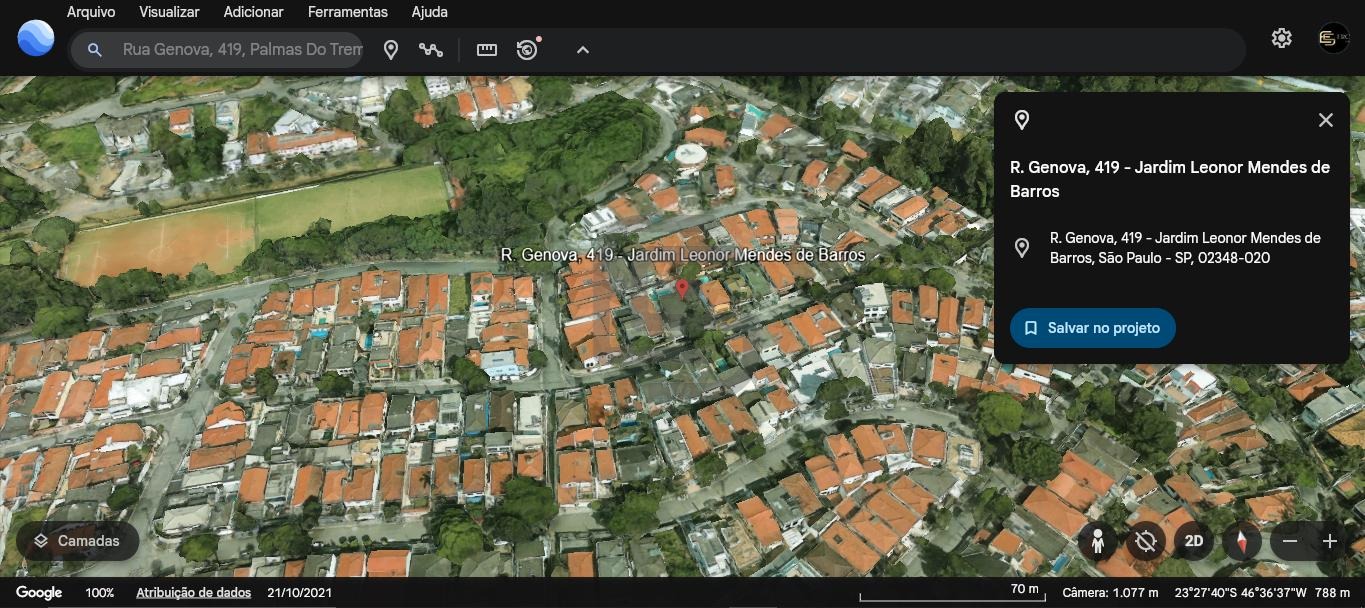
Task: Add a placemark with the pin tool
Action: click(391, 49)
